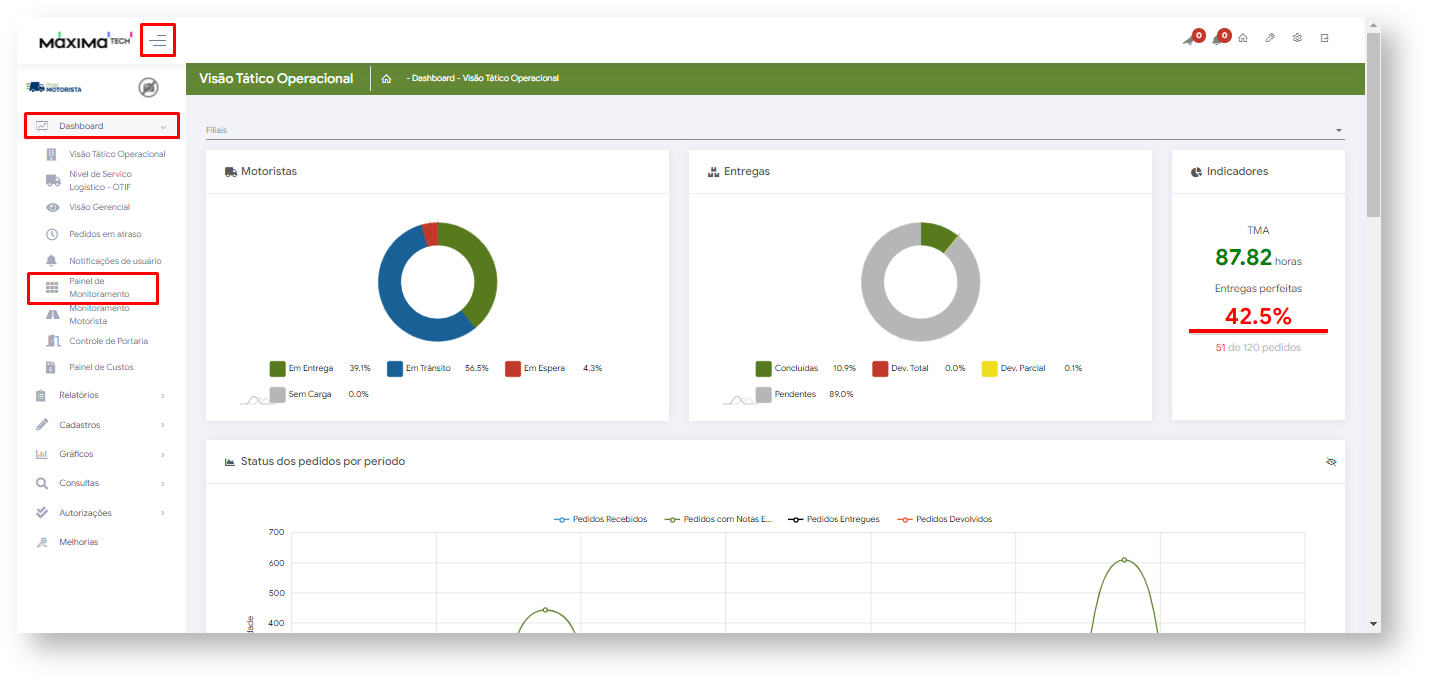Expand the Relatórios menu
The width and height of the screenshot is (1429, 681).
click(x=101, y=395)
